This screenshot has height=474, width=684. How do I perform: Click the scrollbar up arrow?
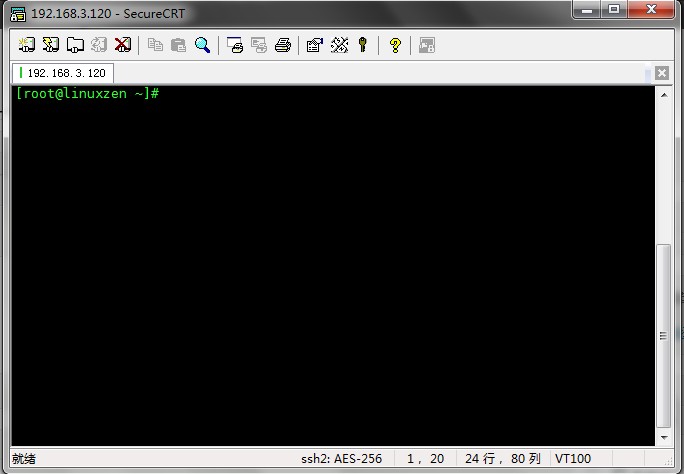pos(664,95)
